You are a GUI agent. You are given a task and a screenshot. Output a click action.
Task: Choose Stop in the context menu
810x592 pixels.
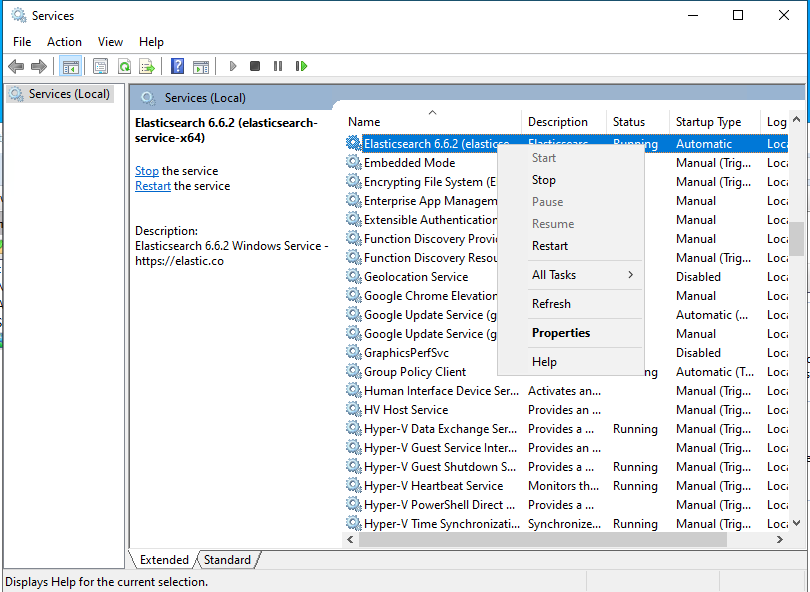coord(571,180)
